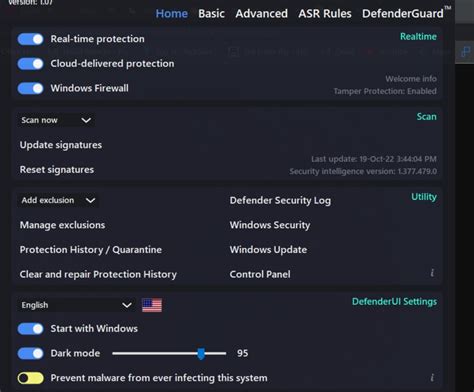Screen dimensions: 474x392
Task: Go to the ASR Rules tab
Action: point(325,14)
